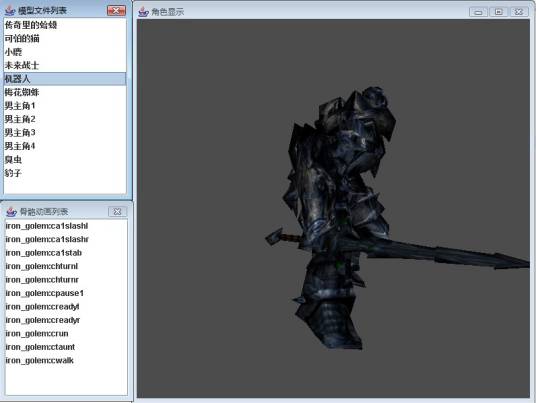Maximize the 角色显示 window
The height and width of the screenshot is (403, 536).
click(x=498, y=12)
